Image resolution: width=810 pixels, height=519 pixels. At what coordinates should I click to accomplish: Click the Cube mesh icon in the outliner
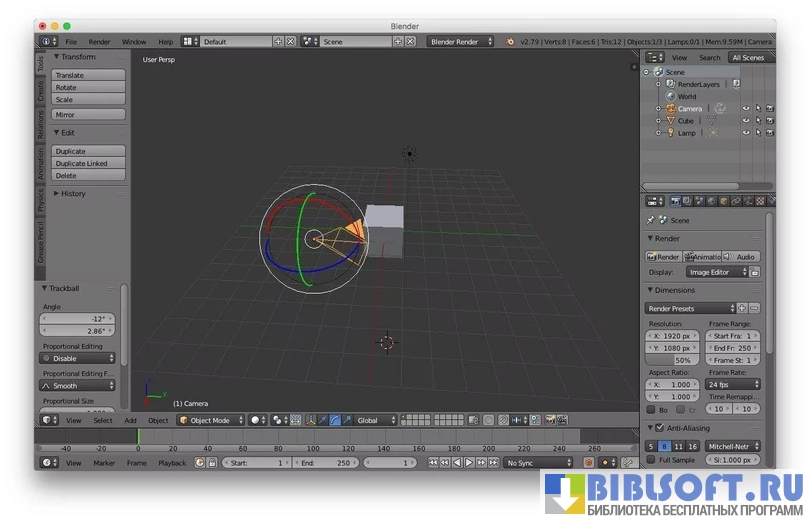click(670, 120)
